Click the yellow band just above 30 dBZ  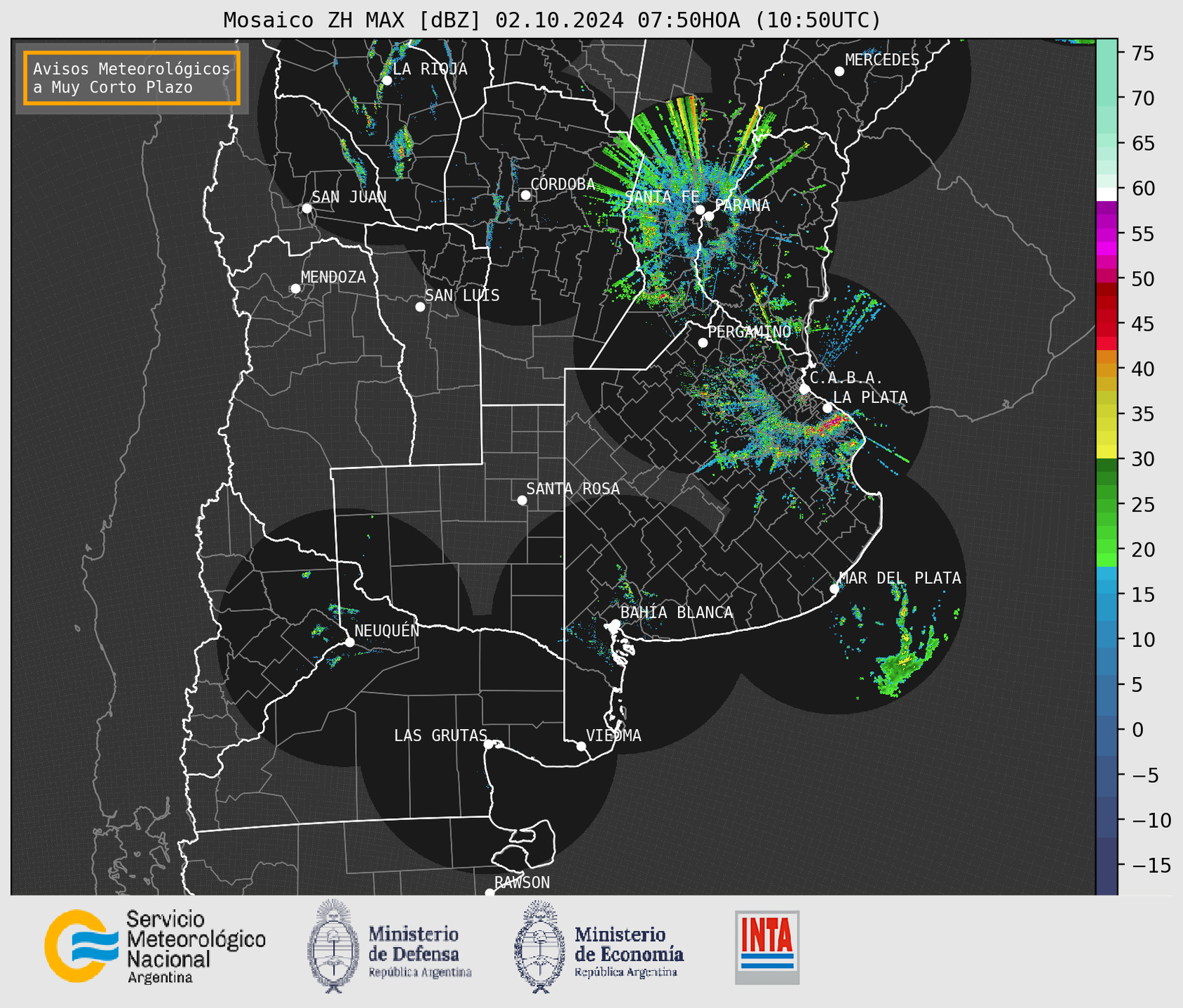1107,451
